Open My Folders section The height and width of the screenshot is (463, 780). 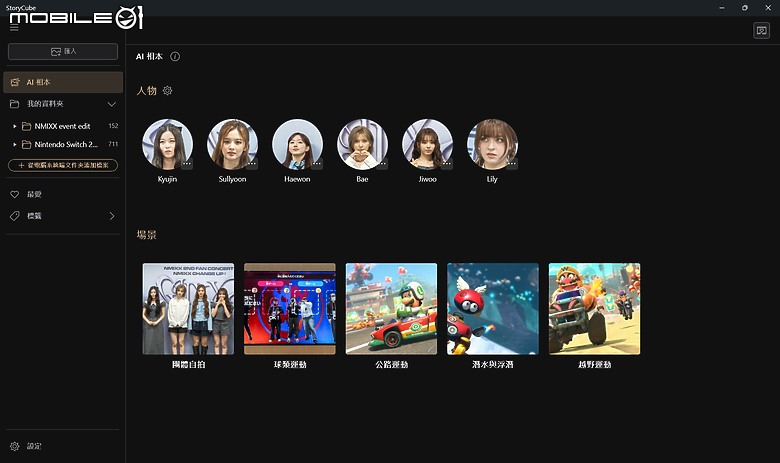pyautogui.click(x=63, y=104)
